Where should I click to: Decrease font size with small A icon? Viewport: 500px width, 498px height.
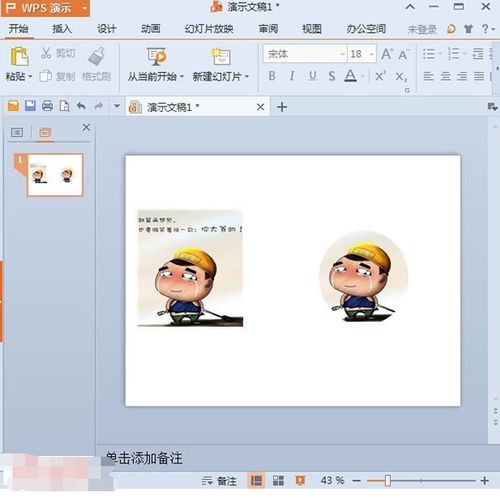click(x=403, y=55)
